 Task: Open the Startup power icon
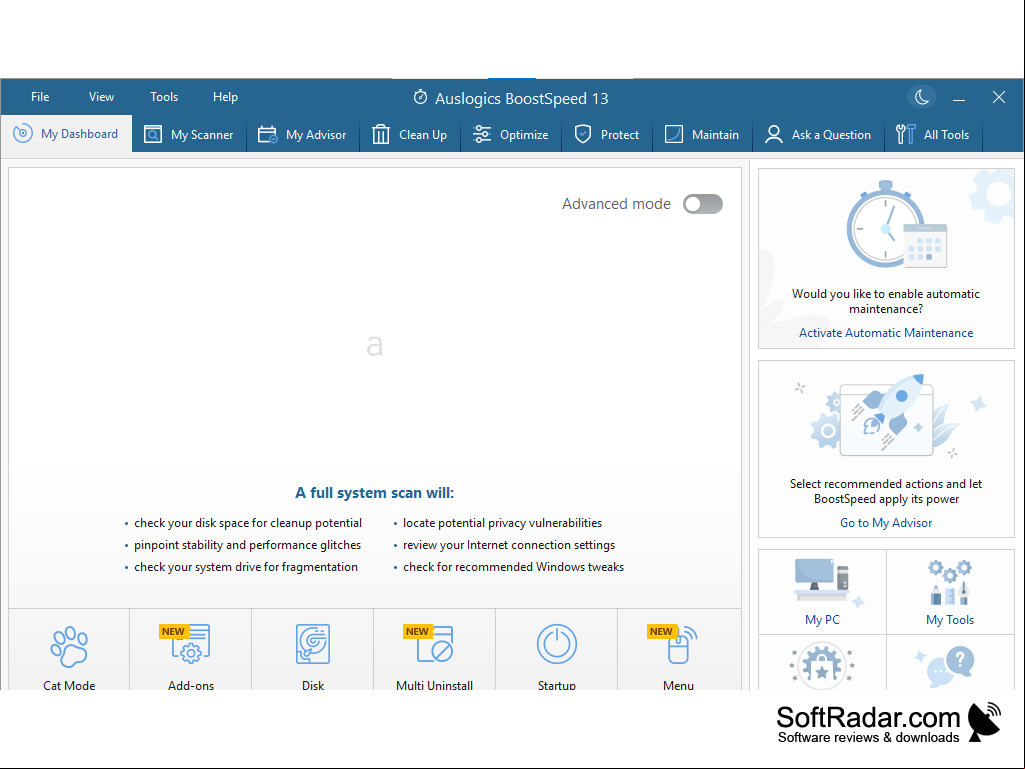pyautogui.click(x=556, y=644)
